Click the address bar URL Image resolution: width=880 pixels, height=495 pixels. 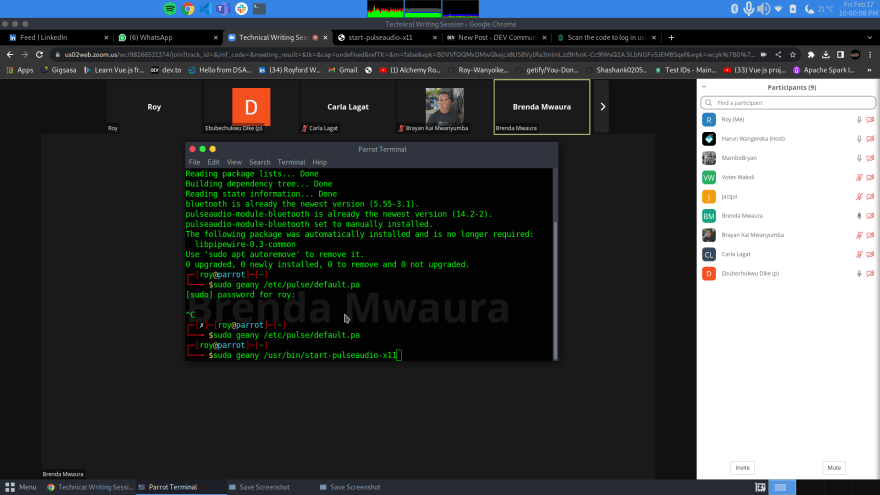pos(409,54)
